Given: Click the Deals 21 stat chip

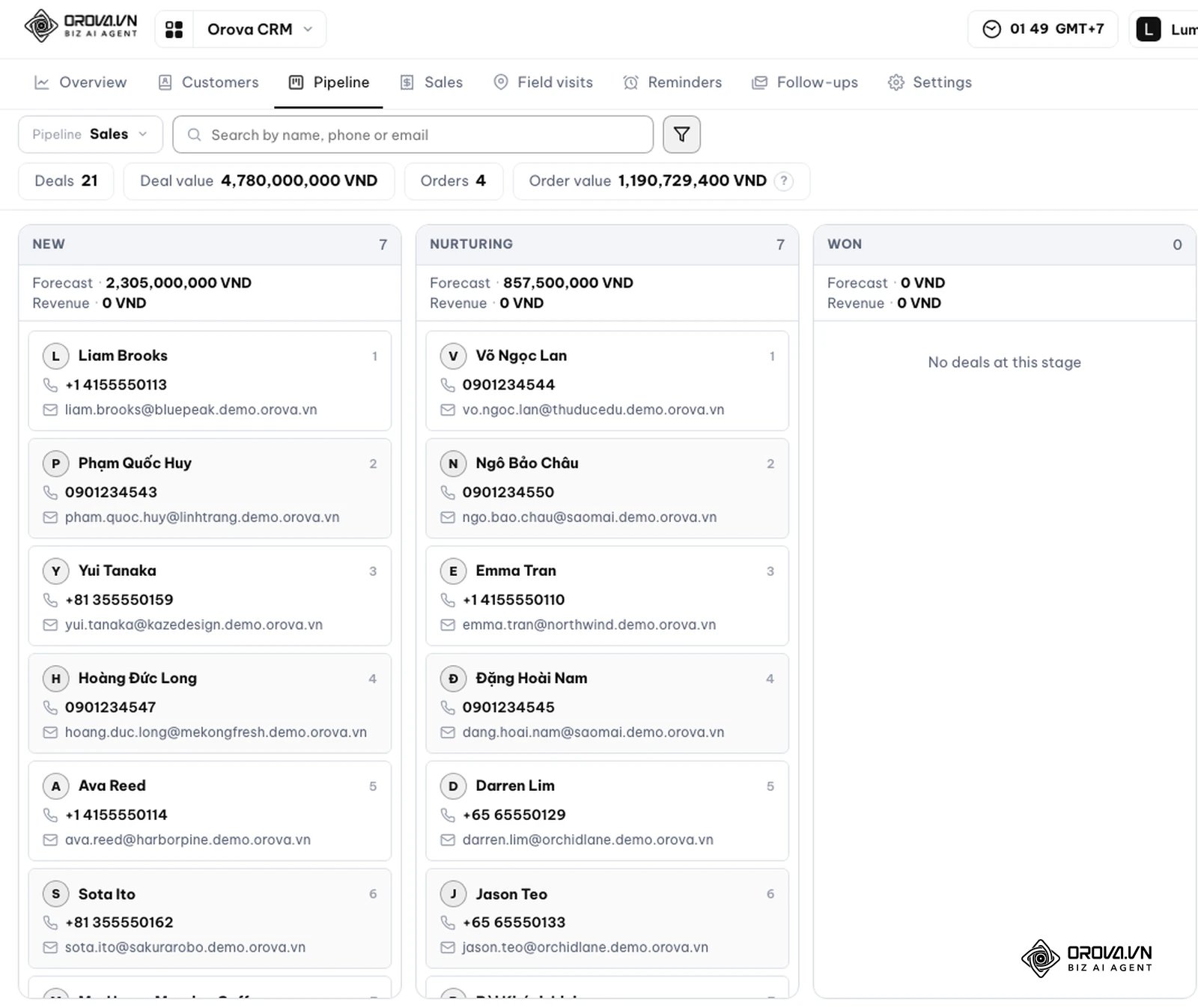Looking at the screenshot, I should pyautogui.click(x=66, y=180).
